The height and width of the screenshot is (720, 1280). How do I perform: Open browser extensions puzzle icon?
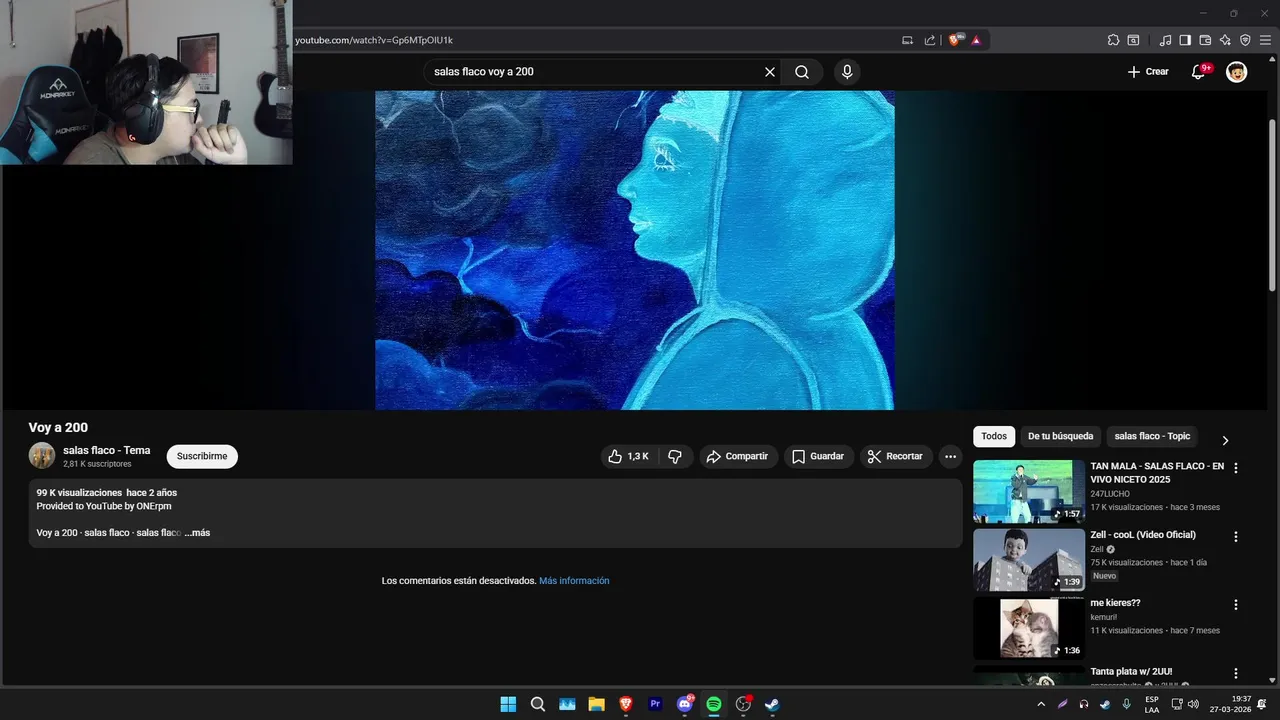tap(1113, 41)
